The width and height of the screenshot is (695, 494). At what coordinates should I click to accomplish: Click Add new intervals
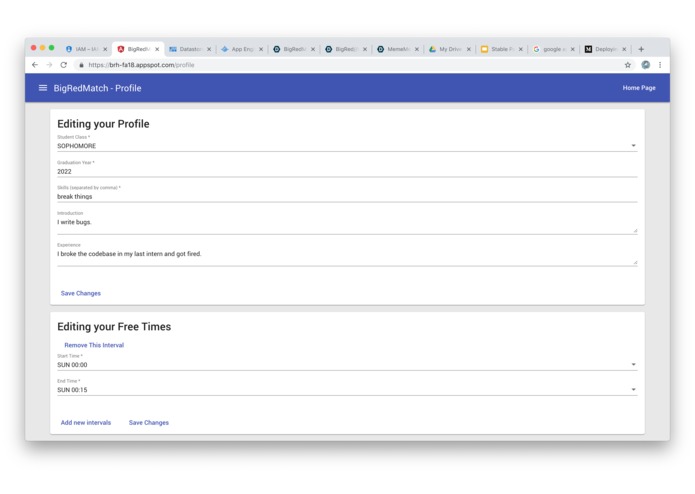(x=86, y=423)
